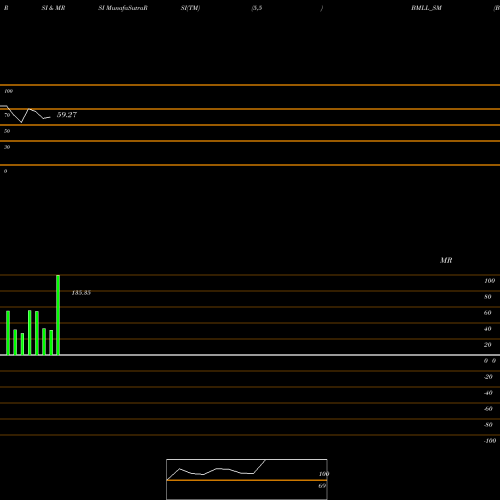Click the first green MR bar

[8, 333]
